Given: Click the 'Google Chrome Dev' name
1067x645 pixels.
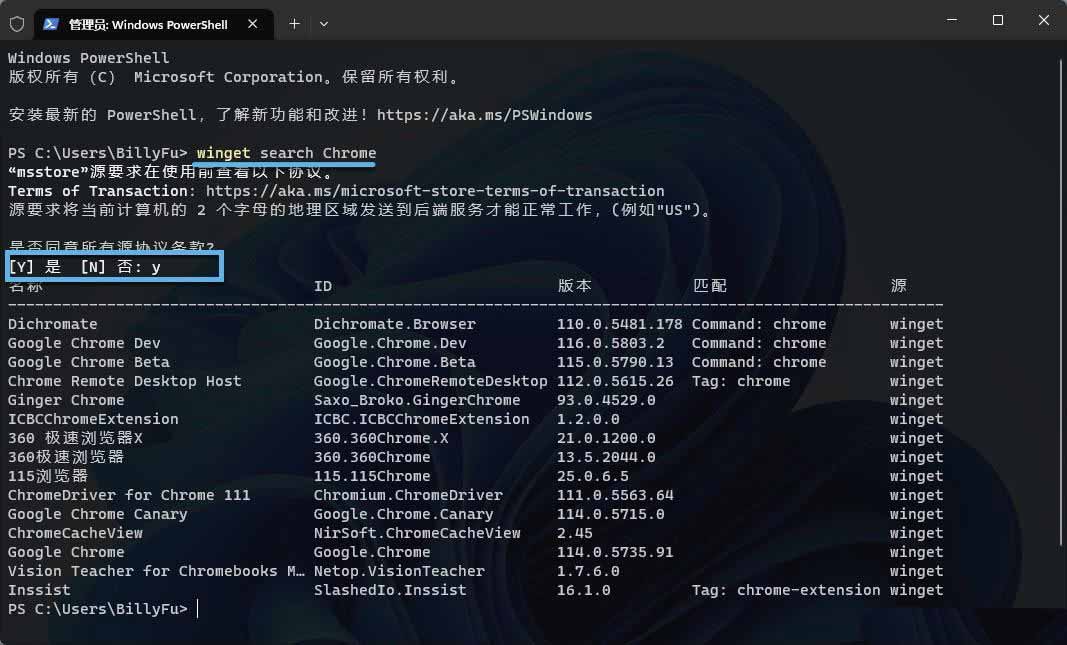Looking at the screenshot, I should pos(84,343).
